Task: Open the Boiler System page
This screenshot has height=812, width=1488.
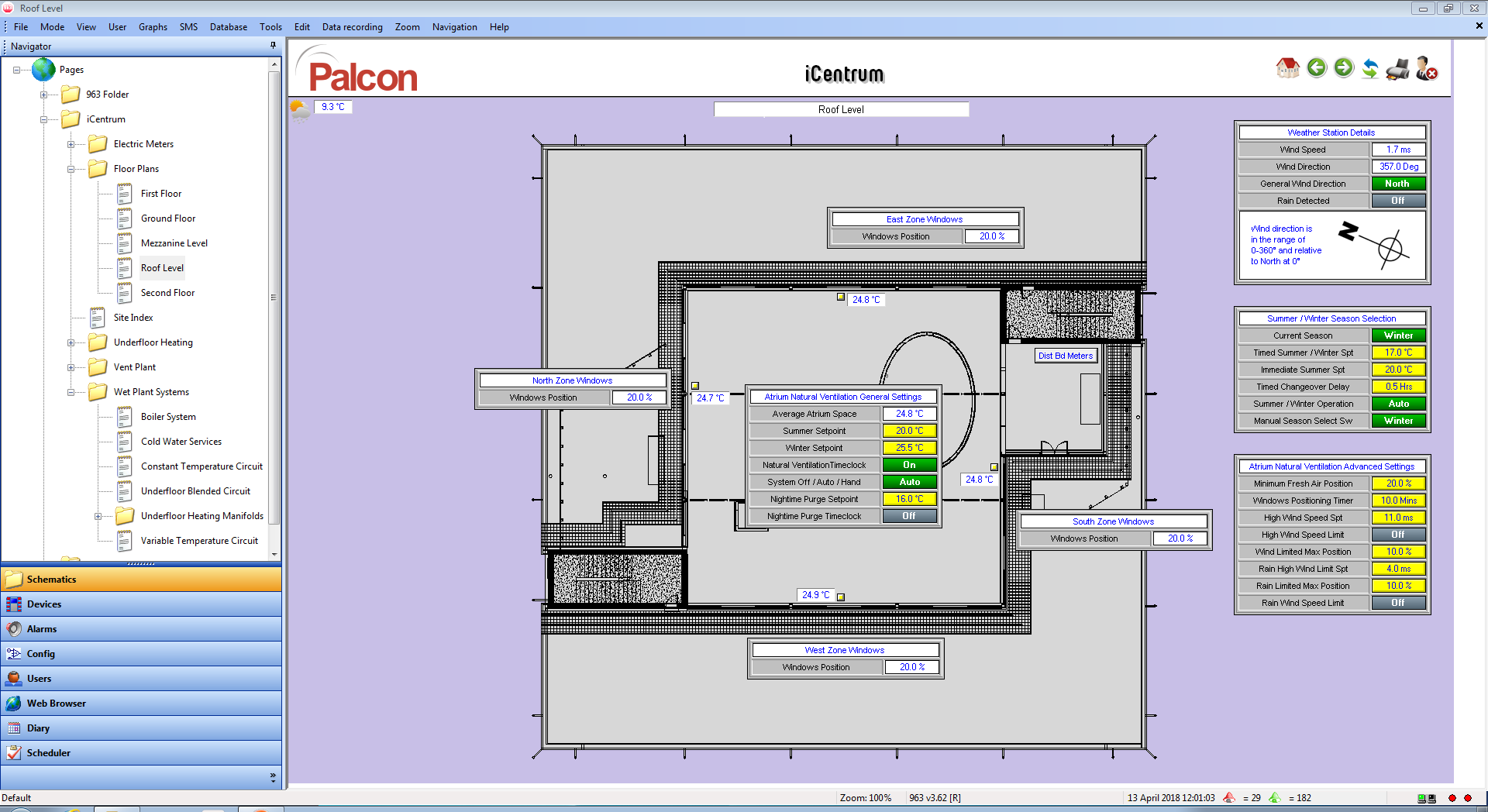Action: coord(168,417)
